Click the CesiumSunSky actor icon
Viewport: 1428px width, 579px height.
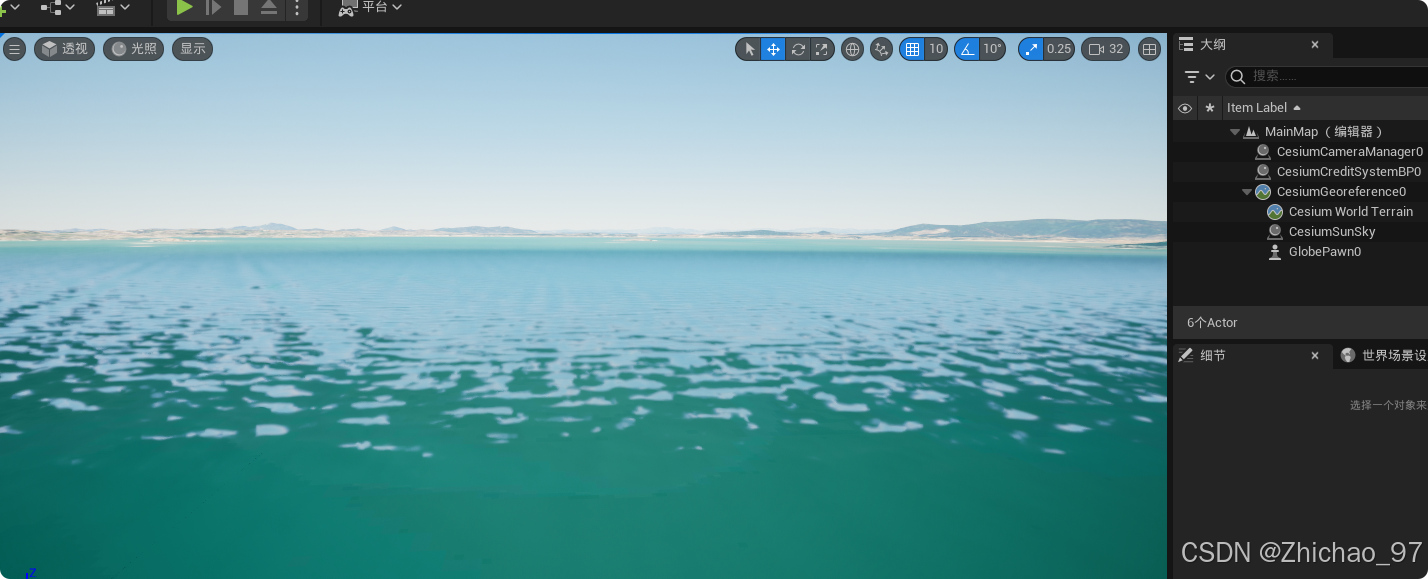1275,232
